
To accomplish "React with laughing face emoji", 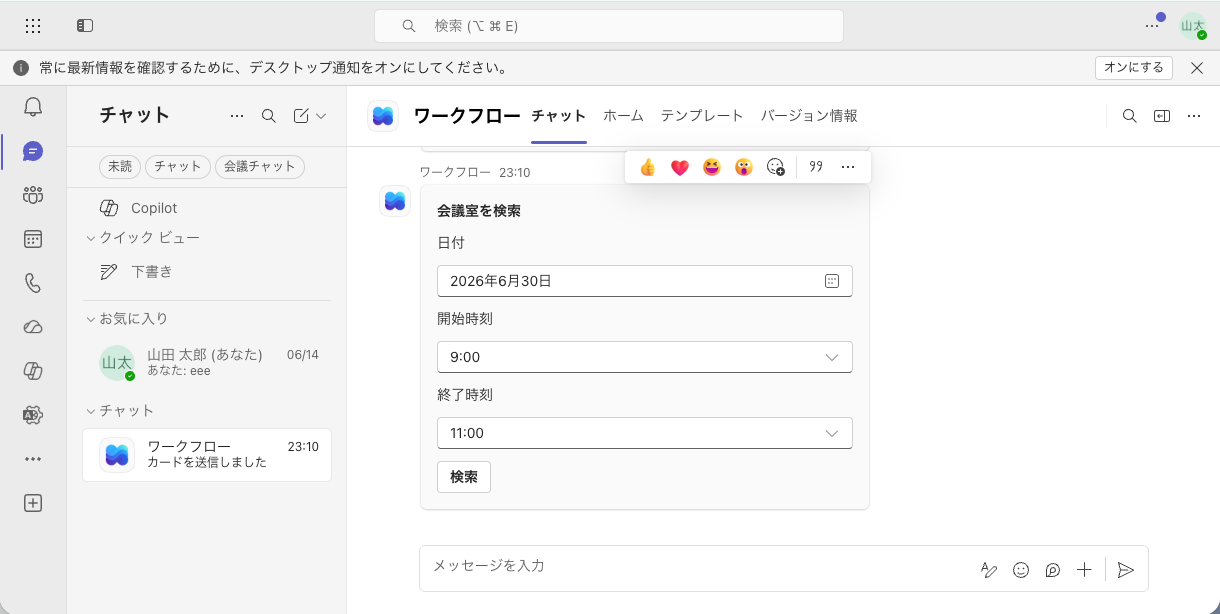I will click(x=712, y=167).
